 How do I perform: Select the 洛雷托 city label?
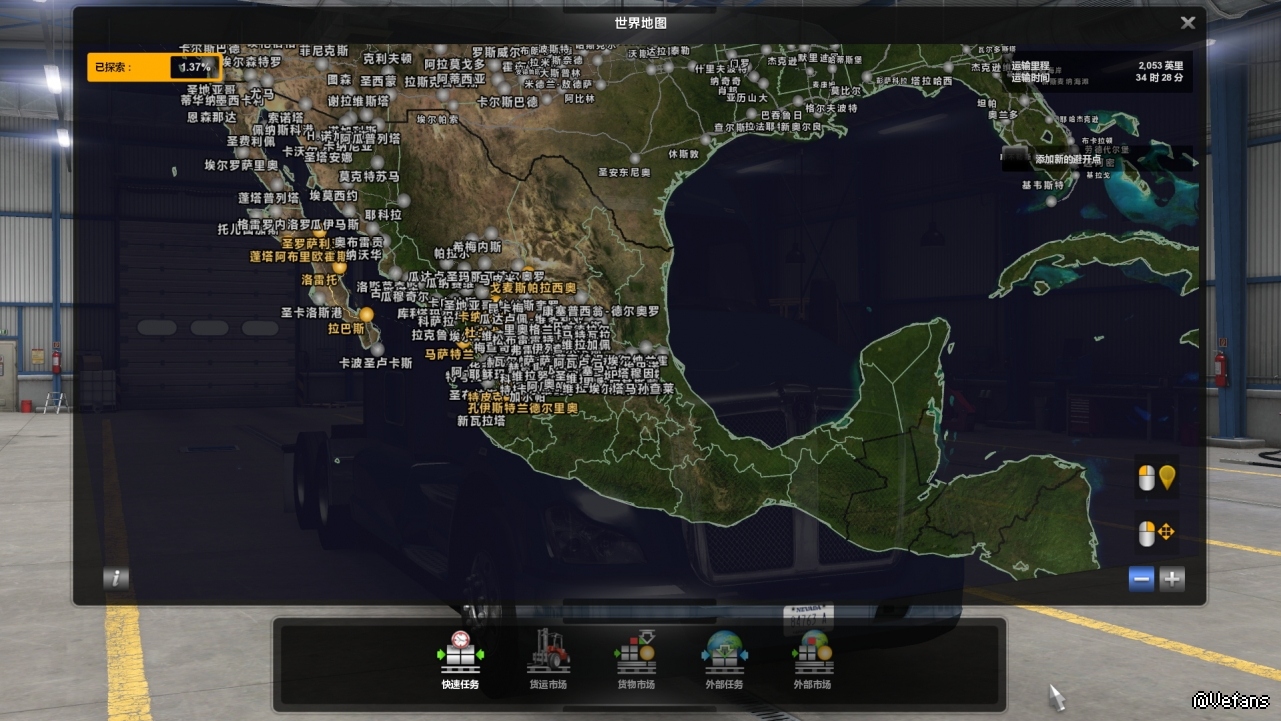320,281
